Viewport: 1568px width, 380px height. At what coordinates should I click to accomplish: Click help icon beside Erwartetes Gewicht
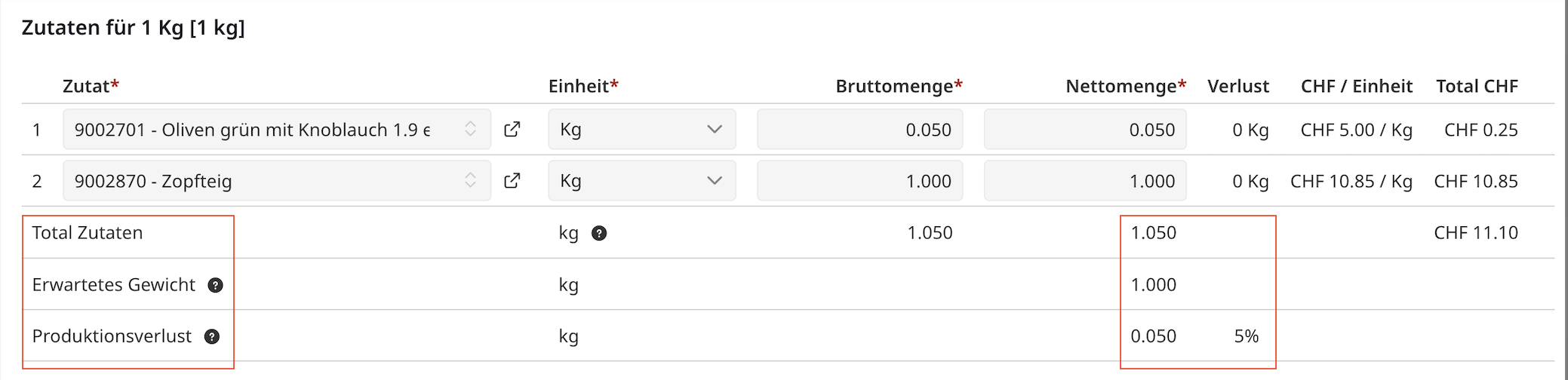[216, 285]
